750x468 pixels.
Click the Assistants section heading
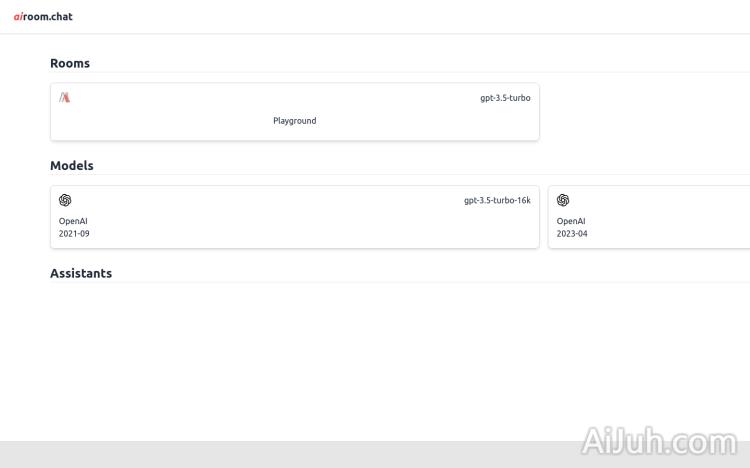(x=81, y=273)
